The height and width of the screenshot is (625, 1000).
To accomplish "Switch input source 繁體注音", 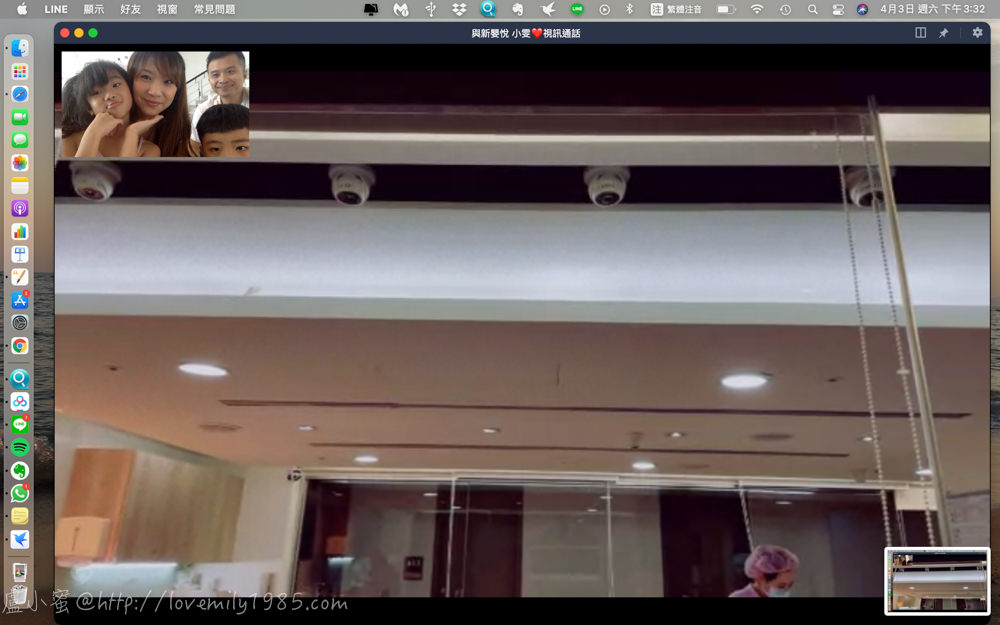I will (676, 9).
